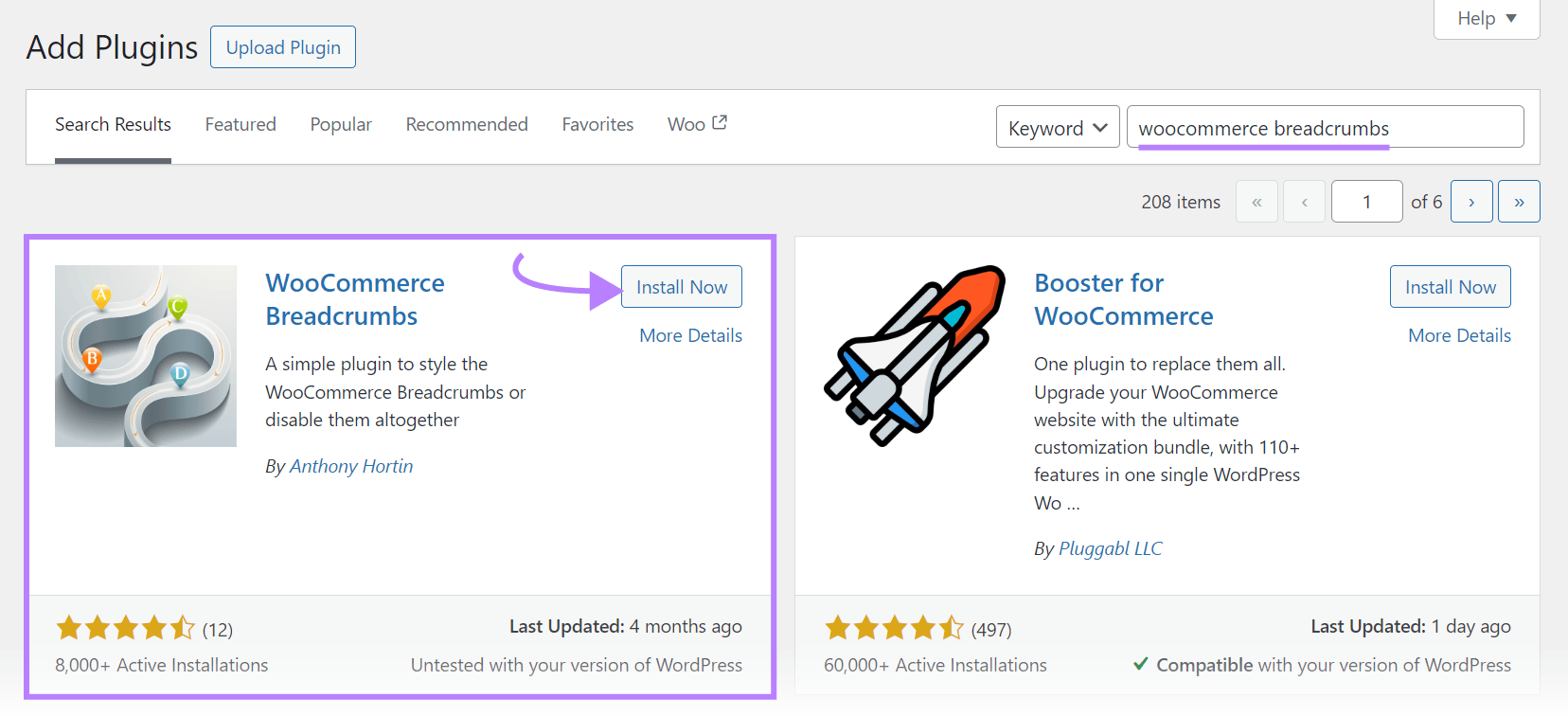Open the Keyword search type dropdown
This screenshot has width=1568, height=716.
[1058, 127]
